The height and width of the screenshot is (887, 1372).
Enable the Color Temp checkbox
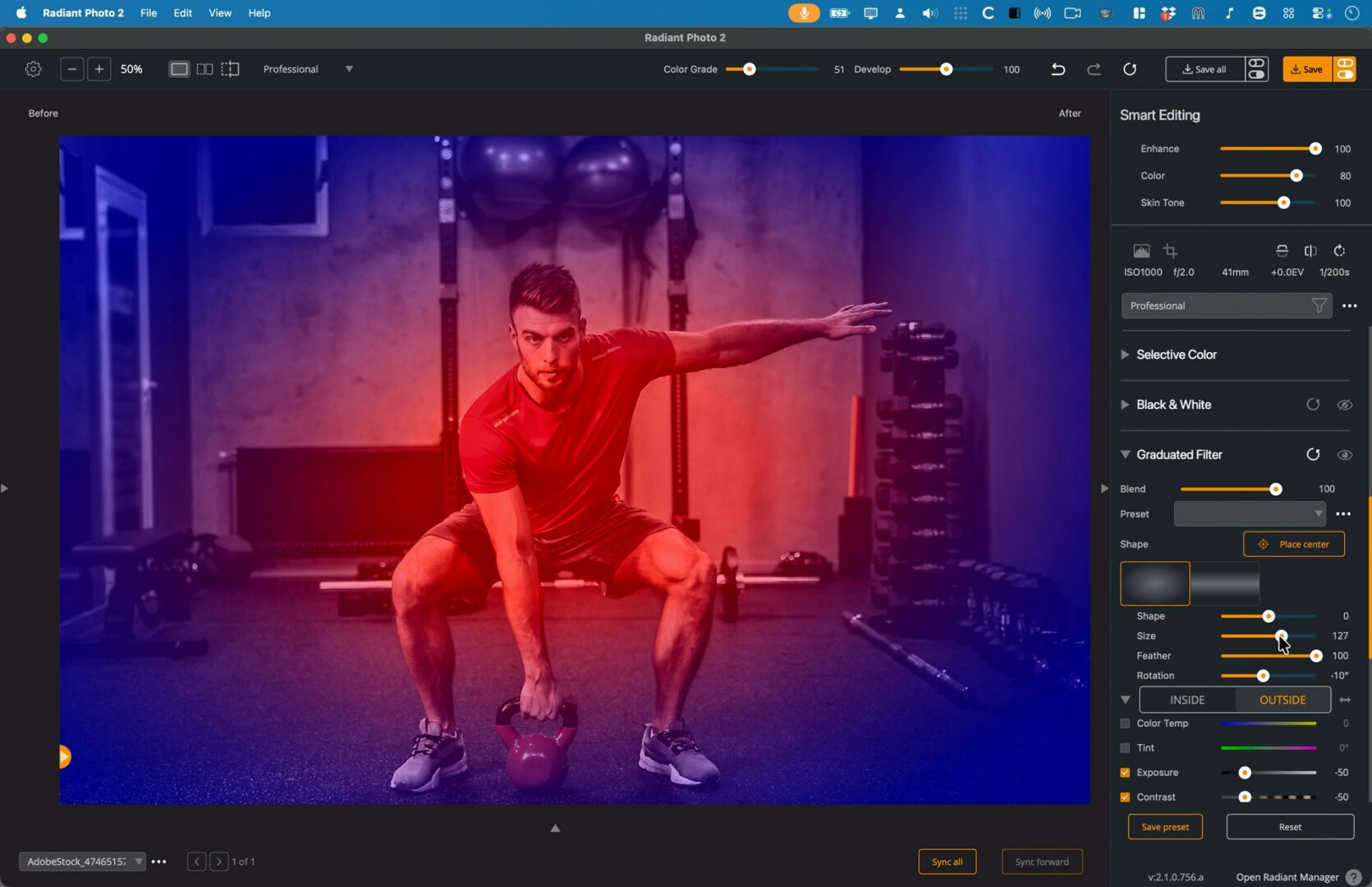(1125, 724)
